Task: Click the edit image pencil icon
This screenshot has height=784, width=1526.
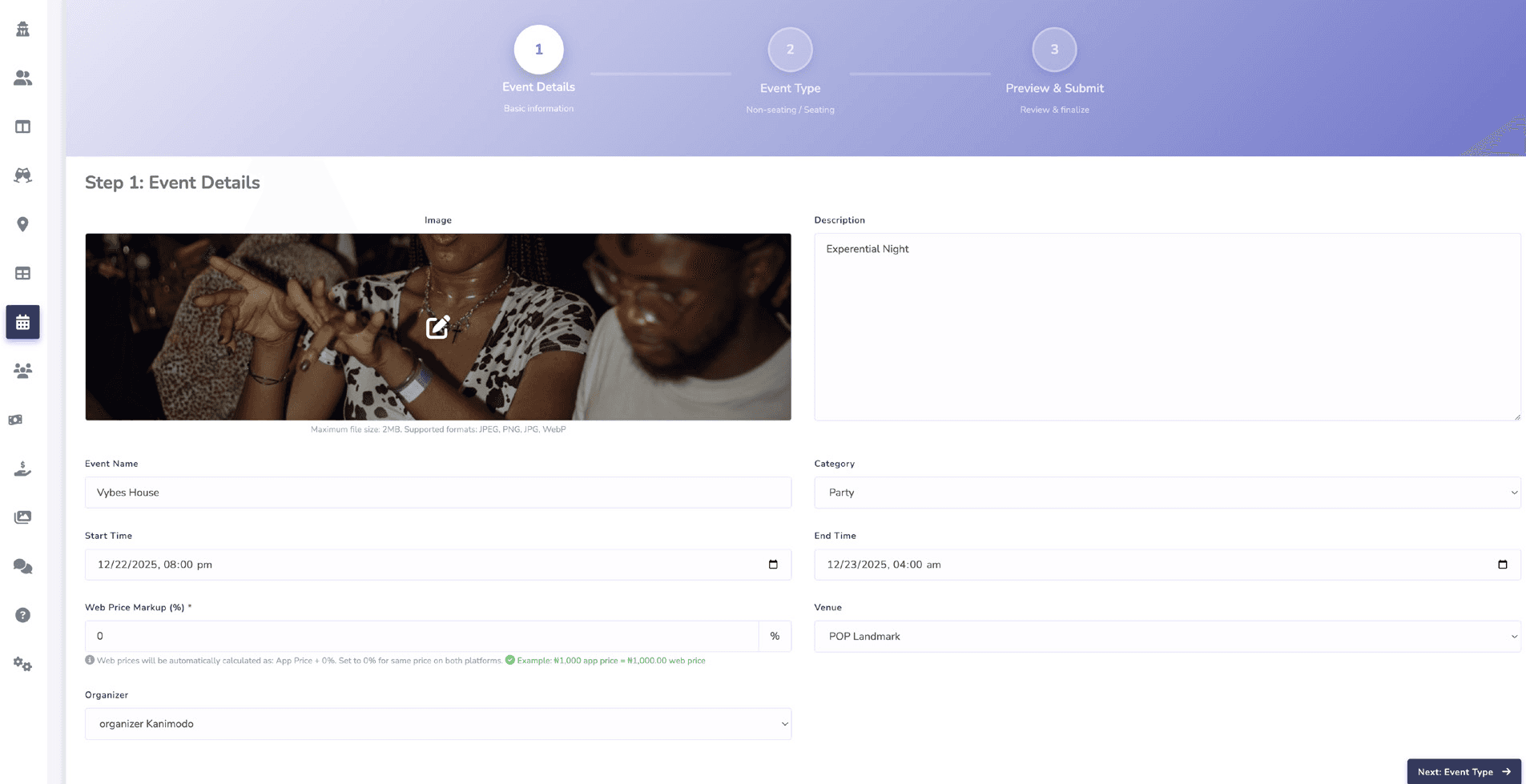Action: [438, 327]
